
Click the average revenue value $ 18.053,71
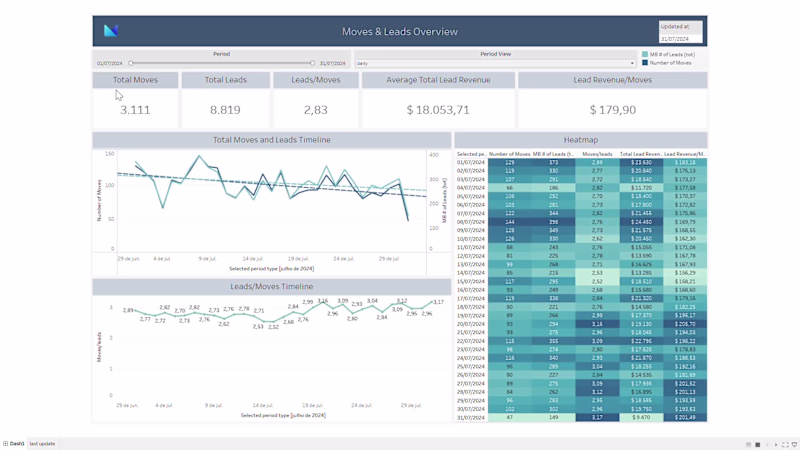(438, 110)
